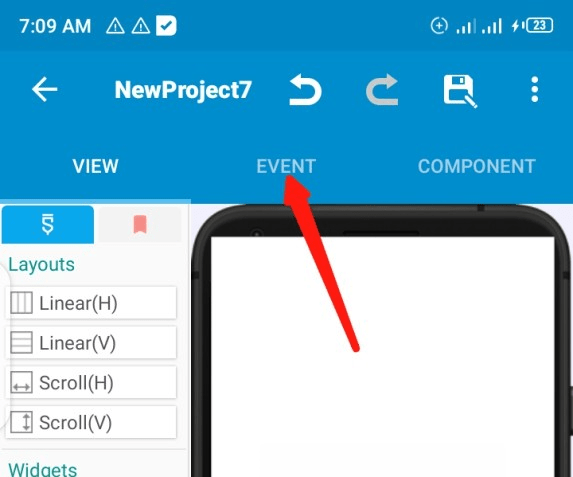Switch to the COMPONENT tab
This screenshot has height=477, width=573.
477,166
